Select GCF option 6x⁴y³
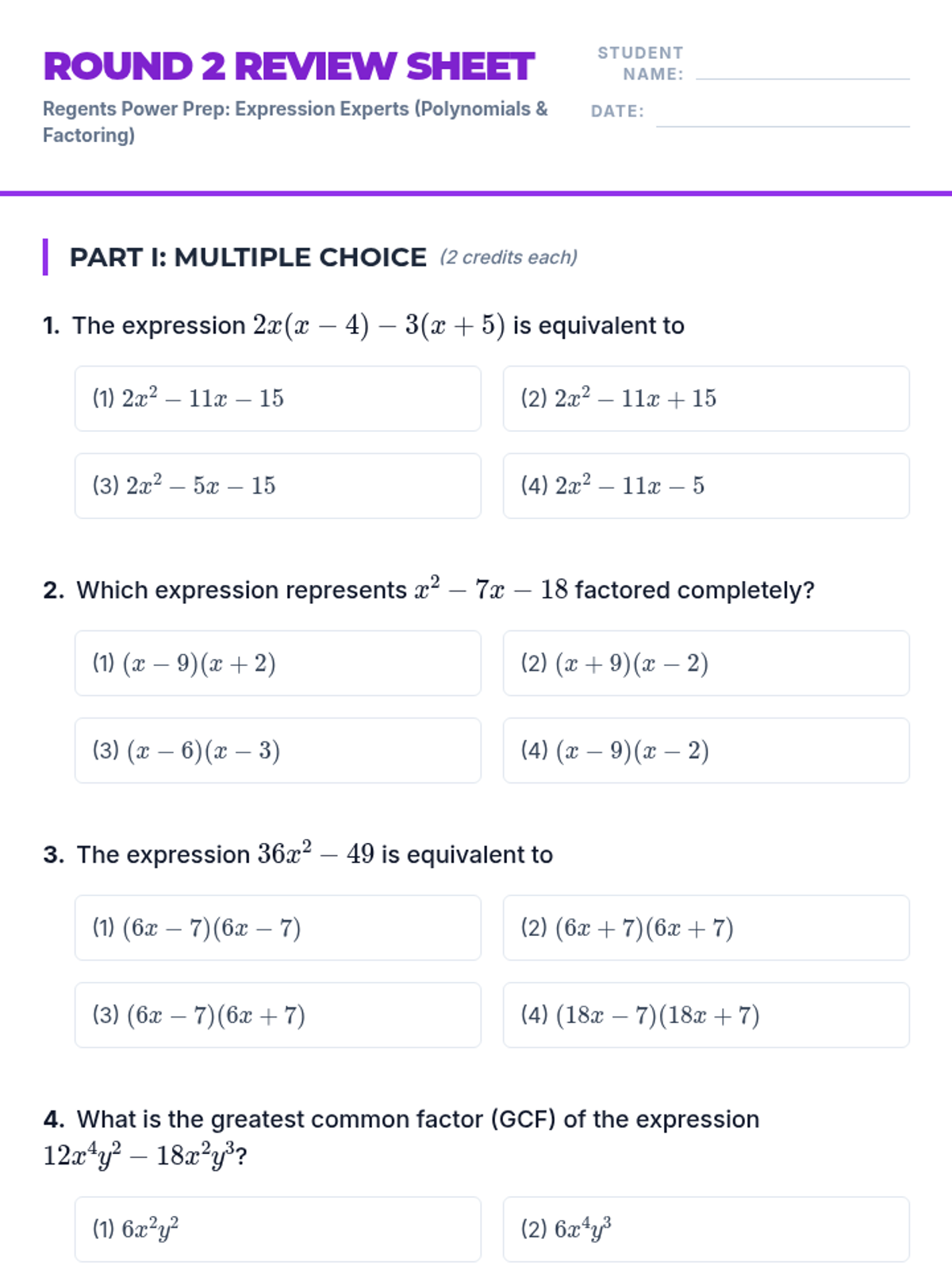This screenshot has height=1270, width=952. tap(706, 1230)
